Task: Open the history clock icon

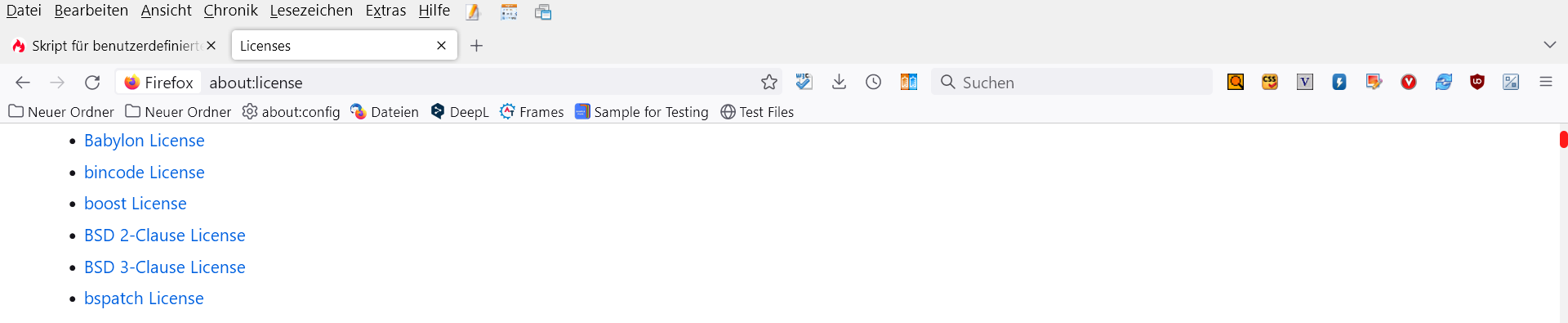Action: tap(874, 83)
